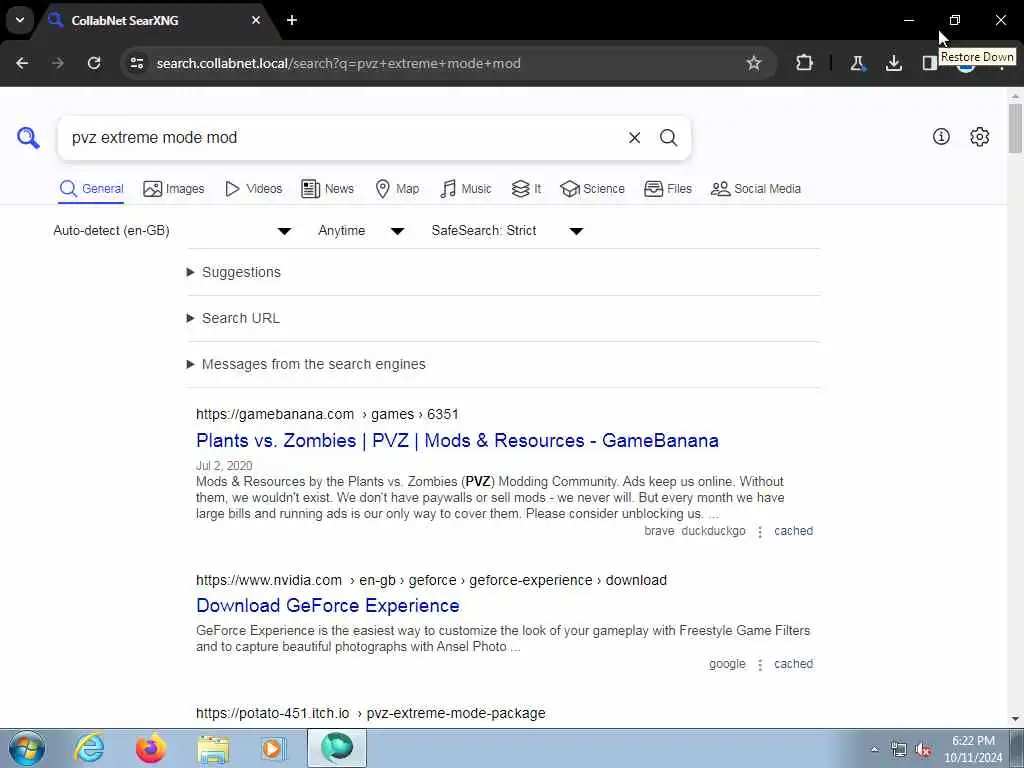Open cached link for GameBanana result
This screenshot has width=1024, height=768.
click(793, 531)
